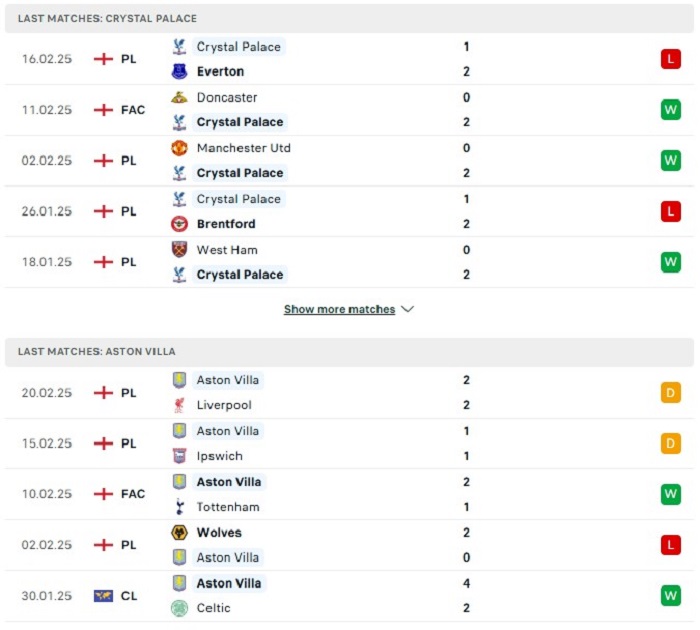Click the green W badge for Tottenham match
The width and height of the screenshot is (700, 630).
(671, 494)
